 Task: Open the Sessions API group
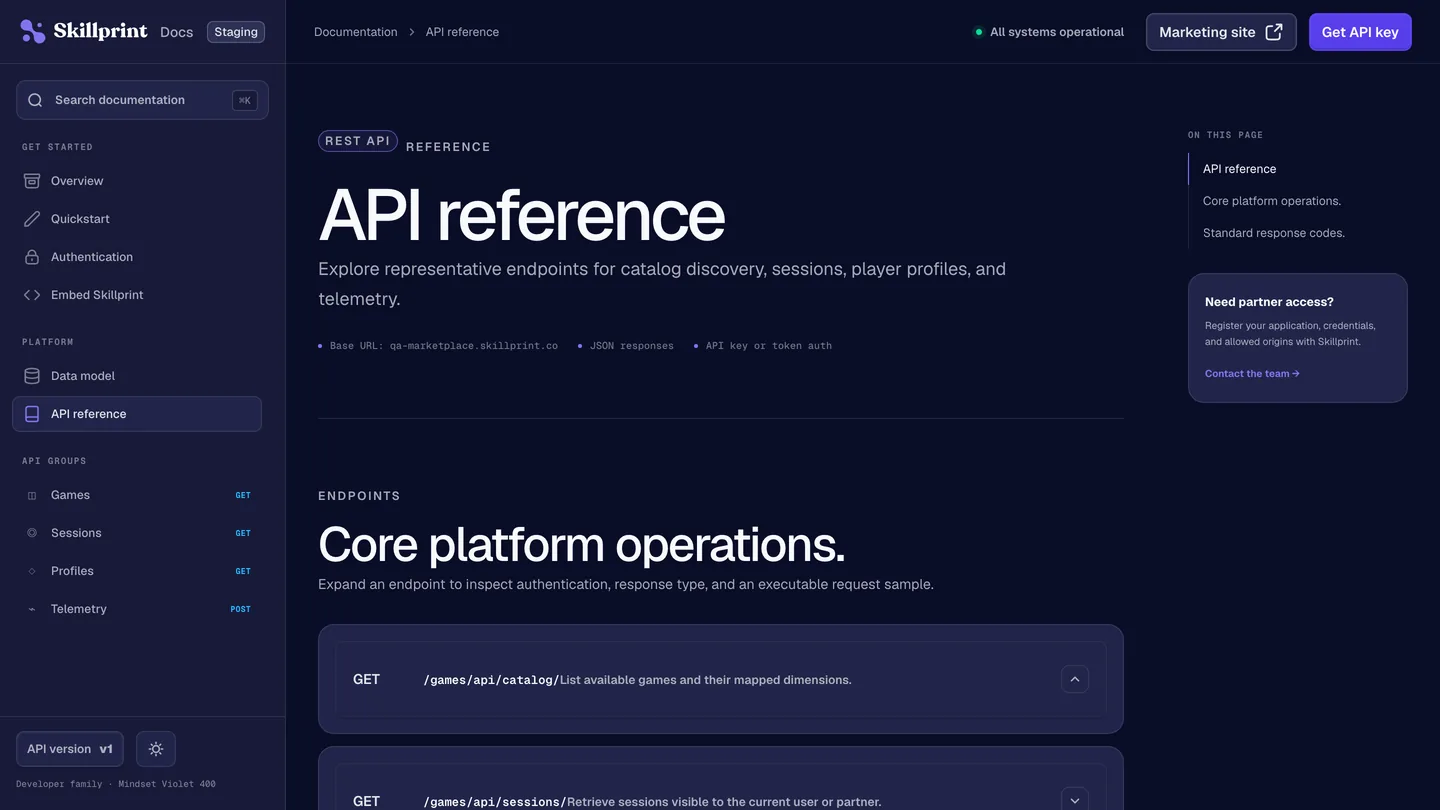click(137, 533)
